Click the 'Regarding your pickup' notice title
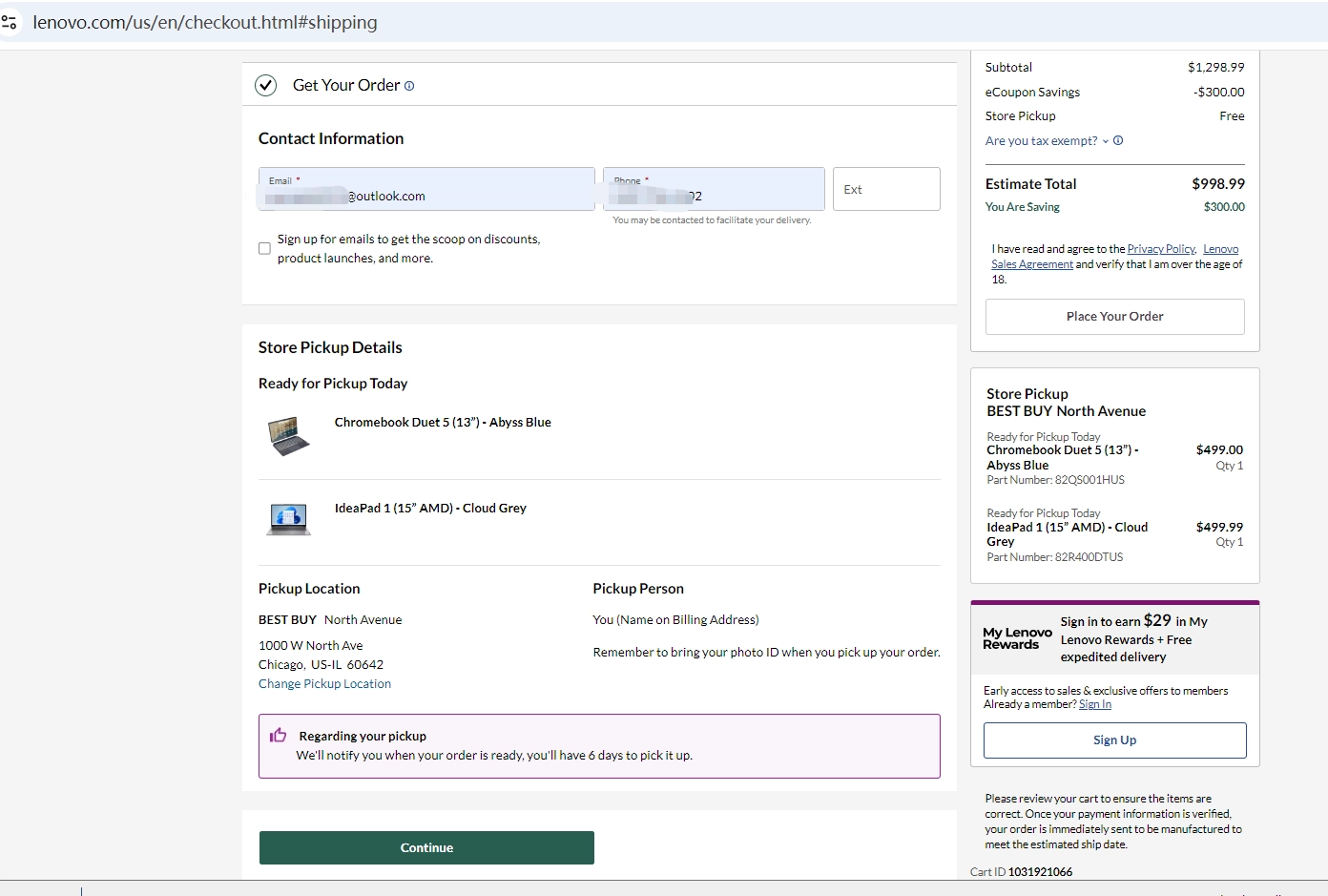This screenshot has height=896, width=1328. pyautogui.click(x=363, y=737)
